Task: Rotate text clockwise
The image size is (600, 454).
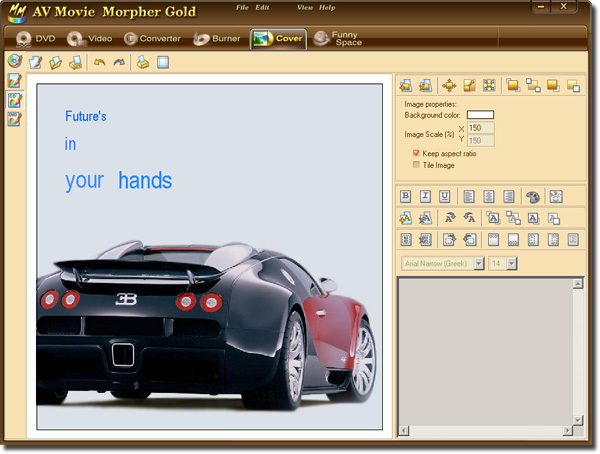Action: [x=450, y=218]
